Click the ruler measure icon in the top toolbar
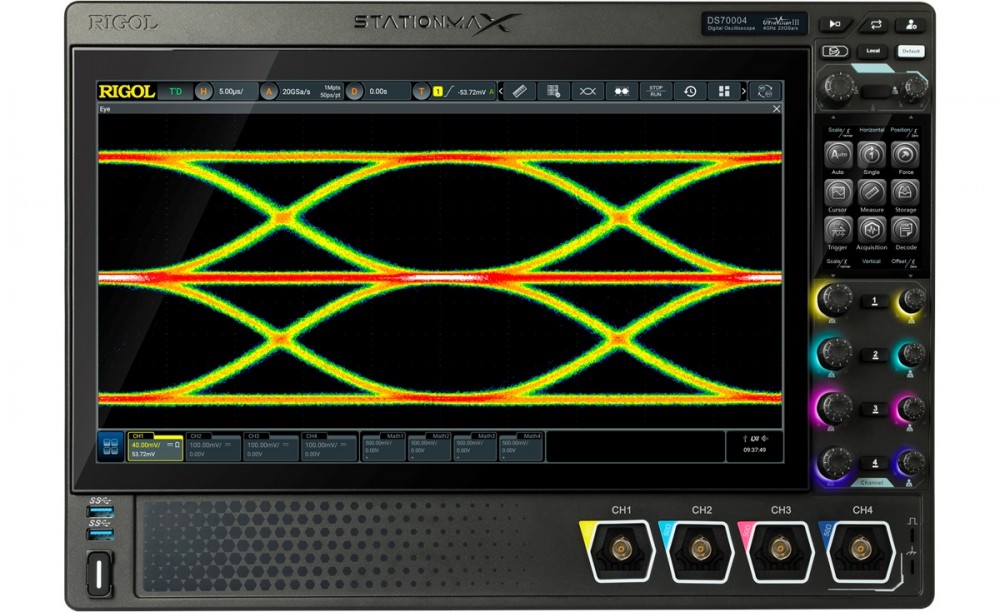The width and height of the screenshot is (1000, 612). (x=520, y=92)
